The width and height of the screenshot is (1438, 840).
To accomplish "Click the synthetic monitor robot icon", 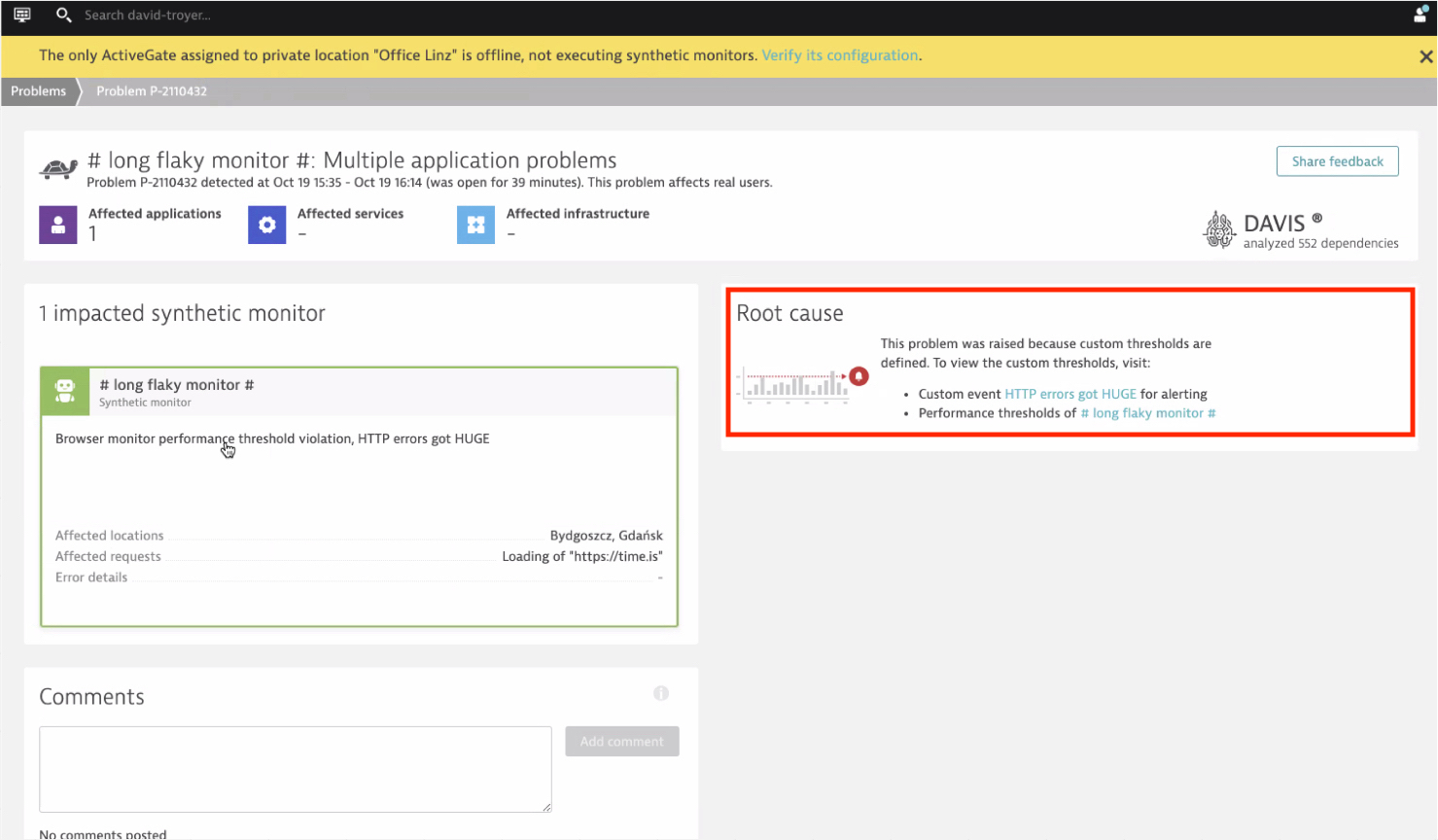I will [65, 391].
